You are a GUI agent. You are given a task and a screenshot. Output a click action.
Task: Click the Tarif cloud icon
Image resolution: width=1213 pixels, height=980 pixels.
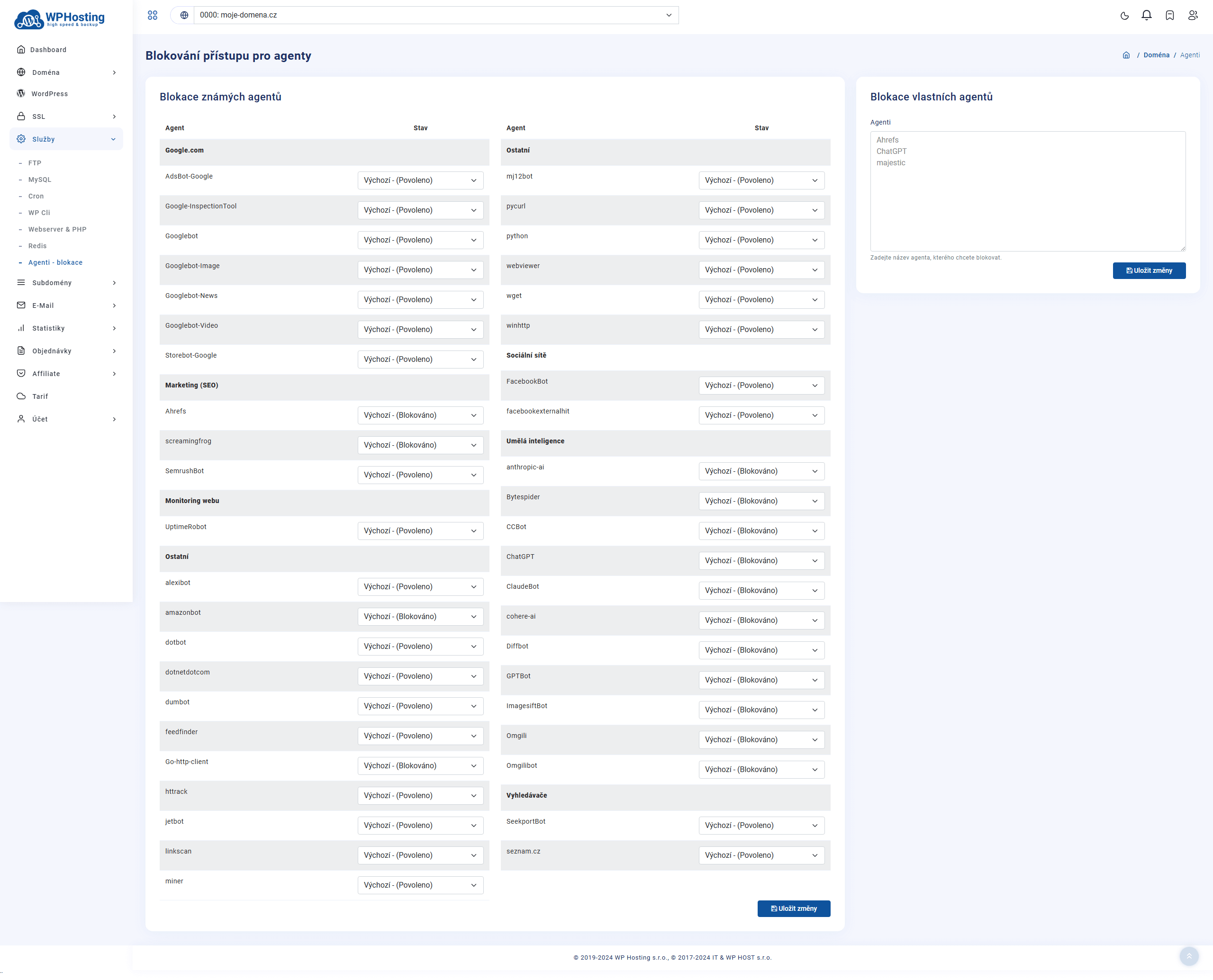tap(21, 396)
